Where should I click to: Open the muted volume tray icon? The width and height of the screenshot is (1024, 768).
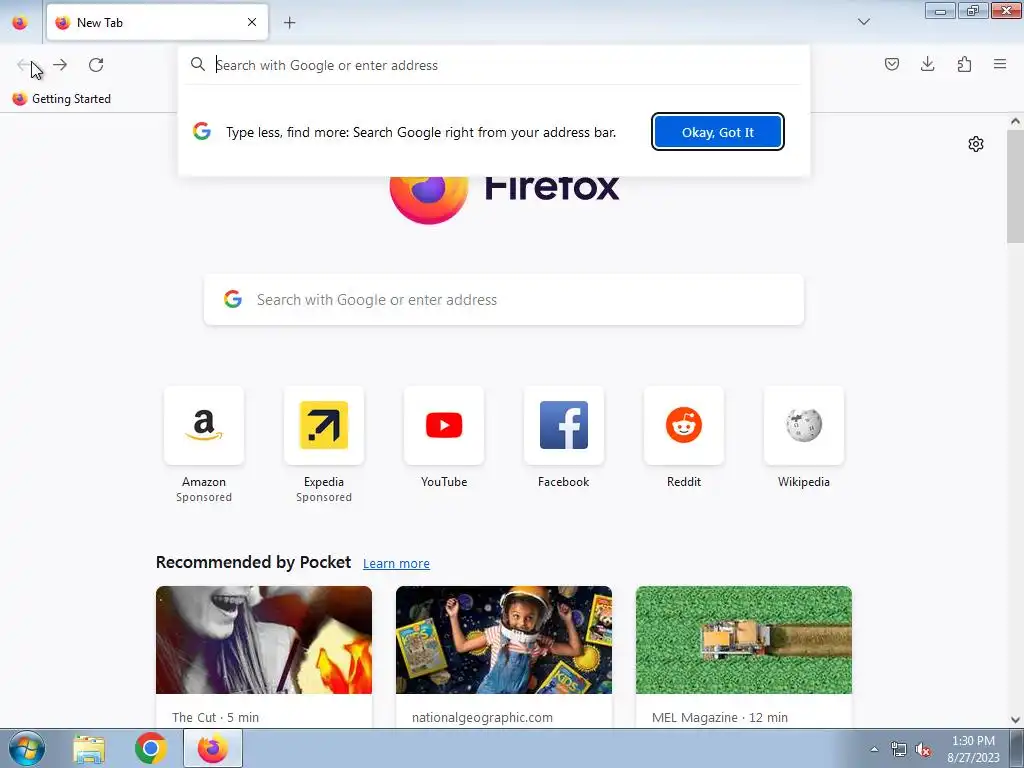pyautogui.click(x=923, y=749)
